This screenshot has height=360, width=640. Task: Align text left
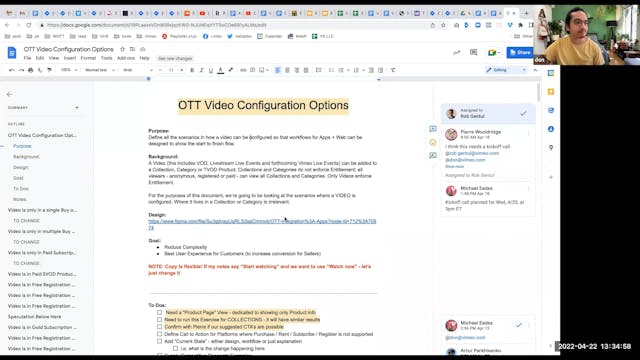(278, 70)
